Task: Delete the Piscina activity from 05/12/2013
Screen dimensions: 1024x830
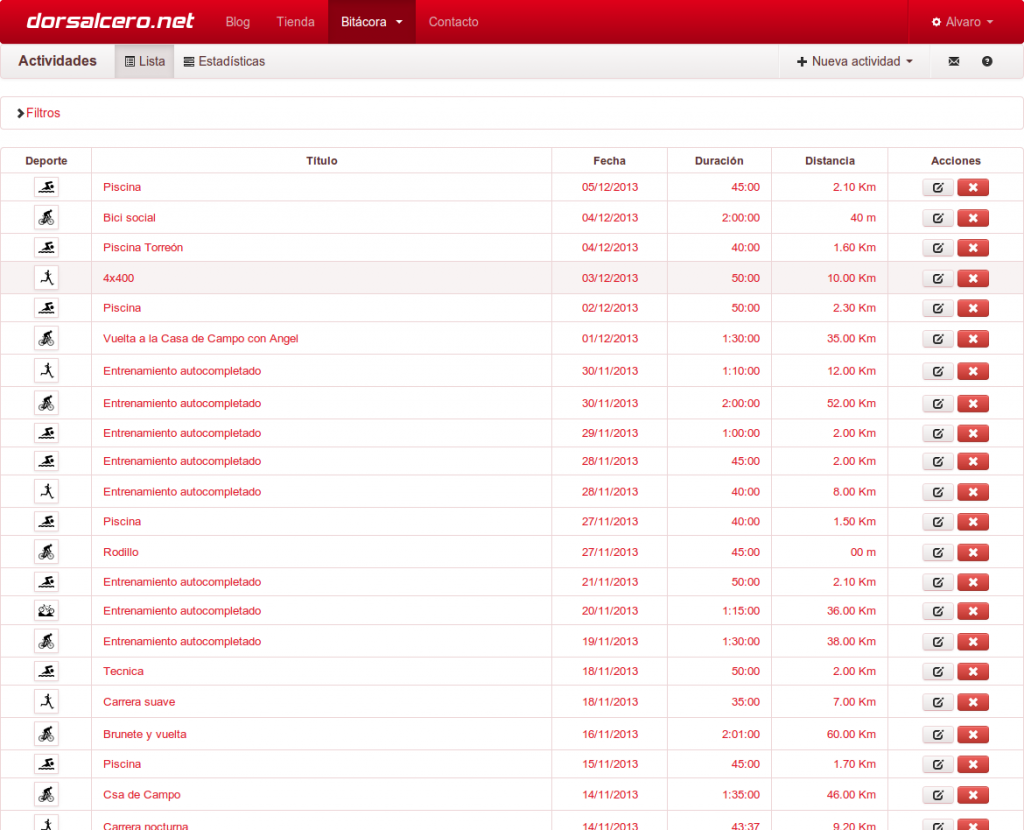Action: click(x=972, y=187)
